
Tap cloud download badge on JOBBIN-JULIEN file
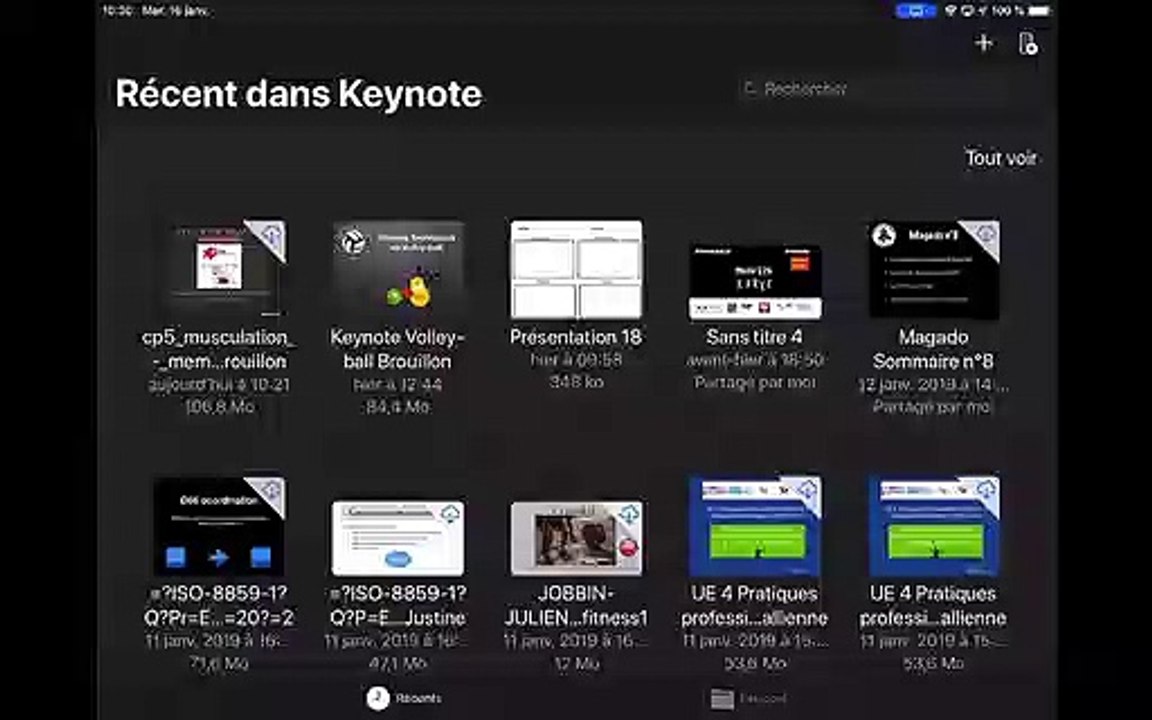[629, 514]
